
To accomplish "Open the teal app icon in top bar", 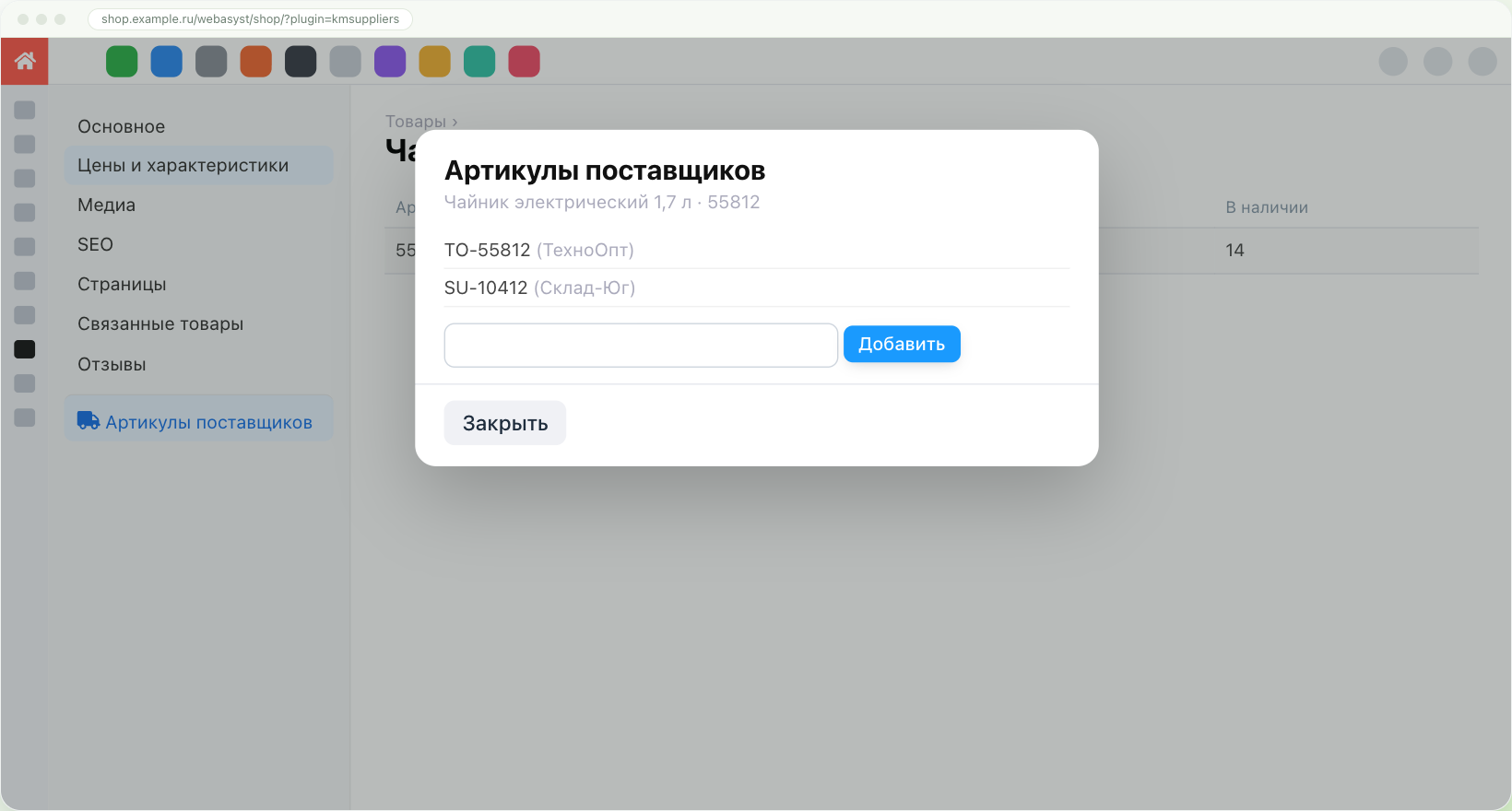I will click(479, 62).
